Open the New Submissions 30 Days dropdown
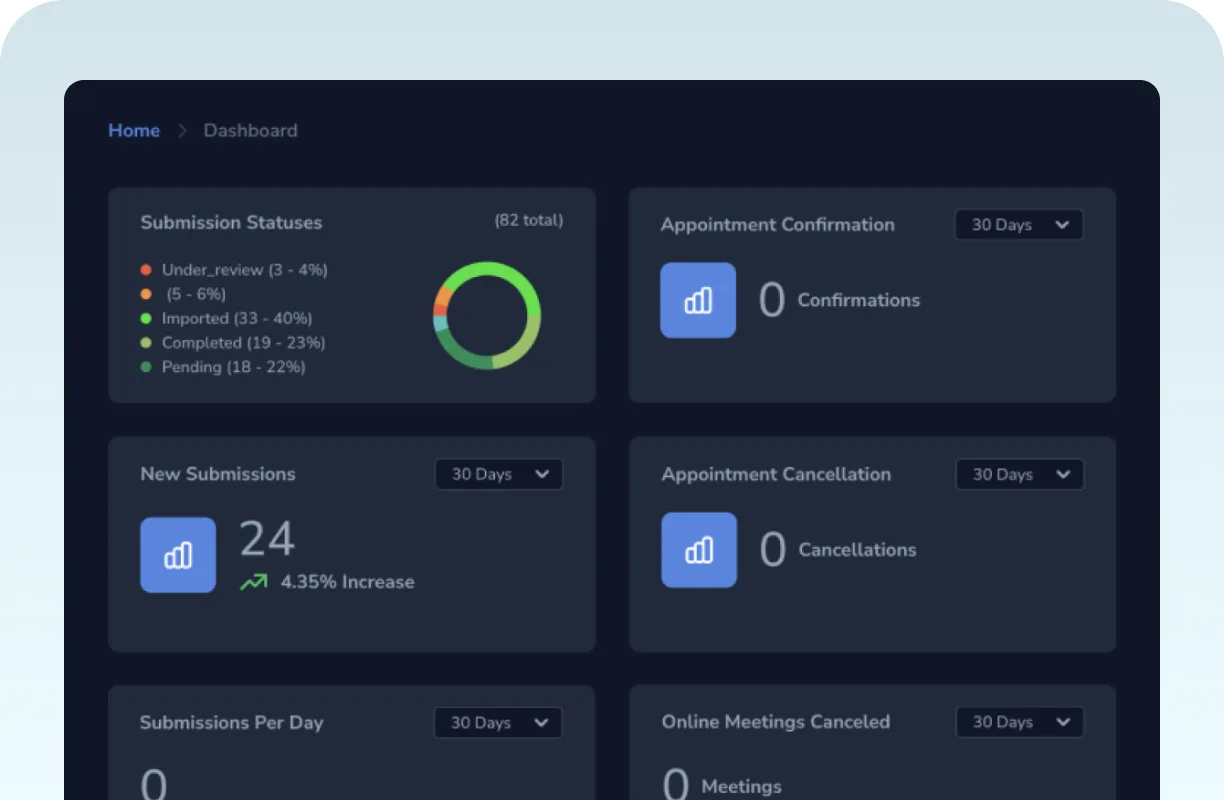1224x800 pixels. click(x=499, y=474)
